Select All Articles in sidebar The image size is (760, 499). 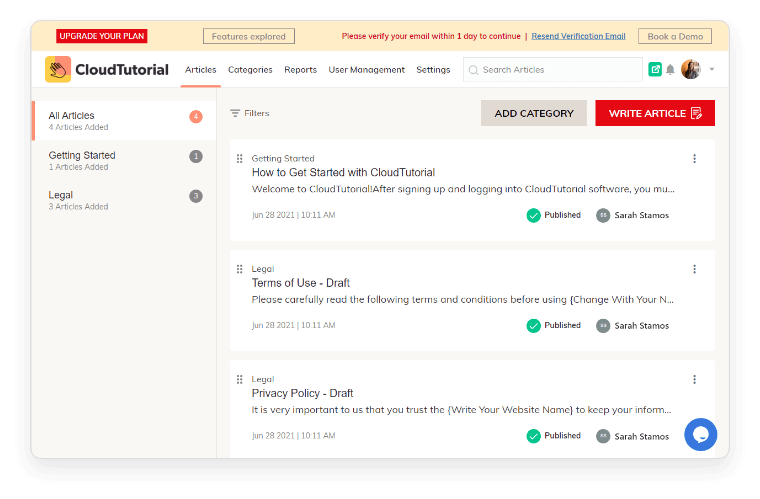[x=124, y=121]
